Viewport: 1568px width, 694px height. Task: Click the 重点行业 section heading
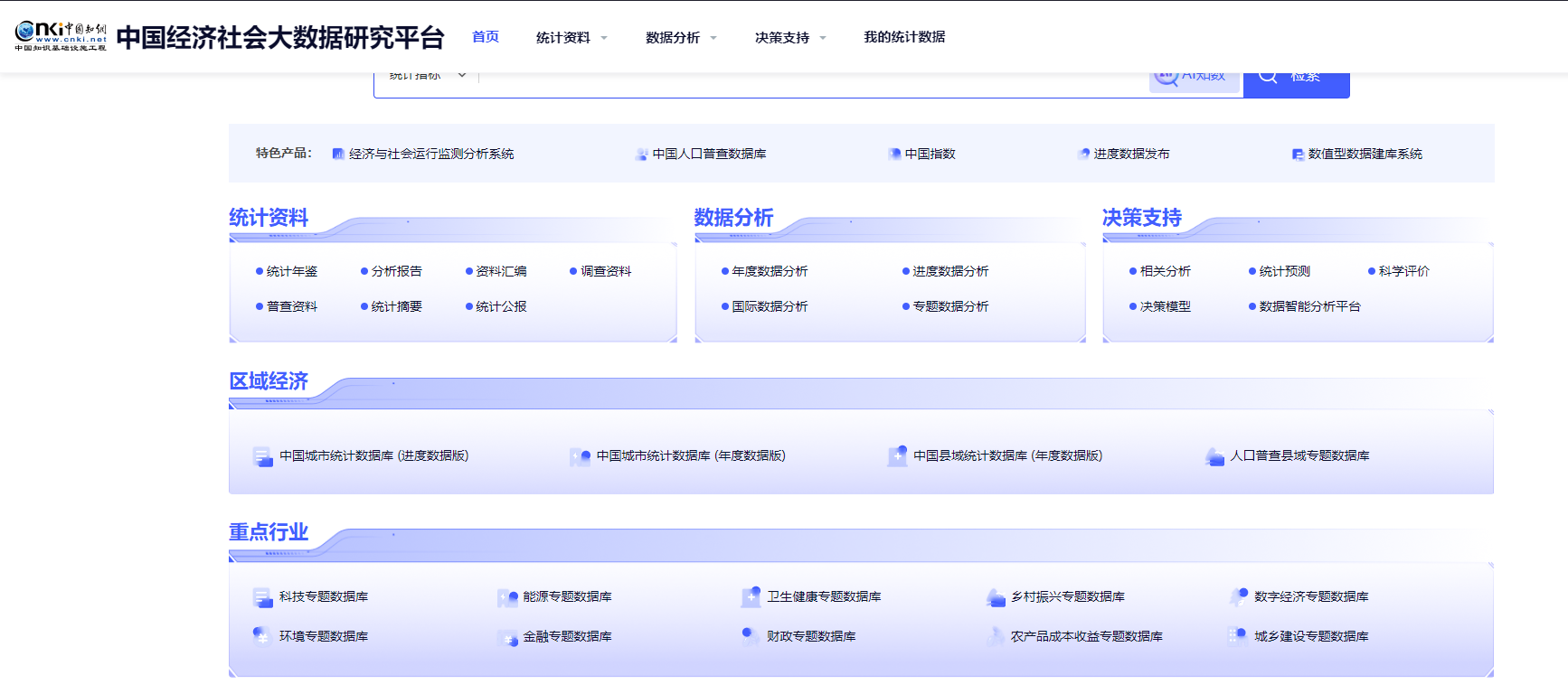coord(269,532)
